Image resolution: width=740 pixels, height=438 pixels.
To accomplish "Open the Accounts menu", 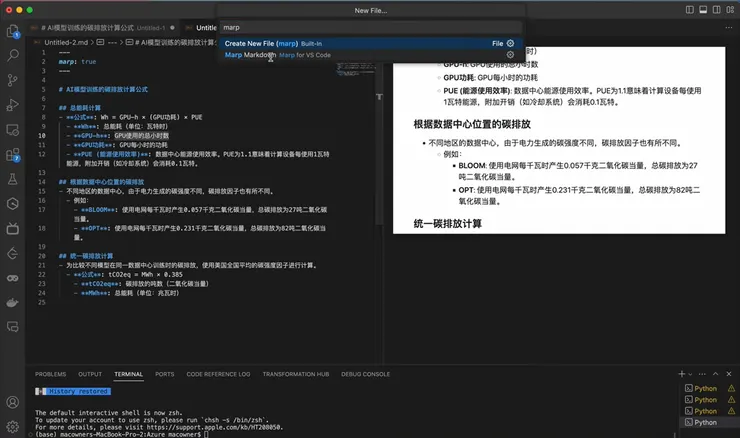I will tap(13, 402).
